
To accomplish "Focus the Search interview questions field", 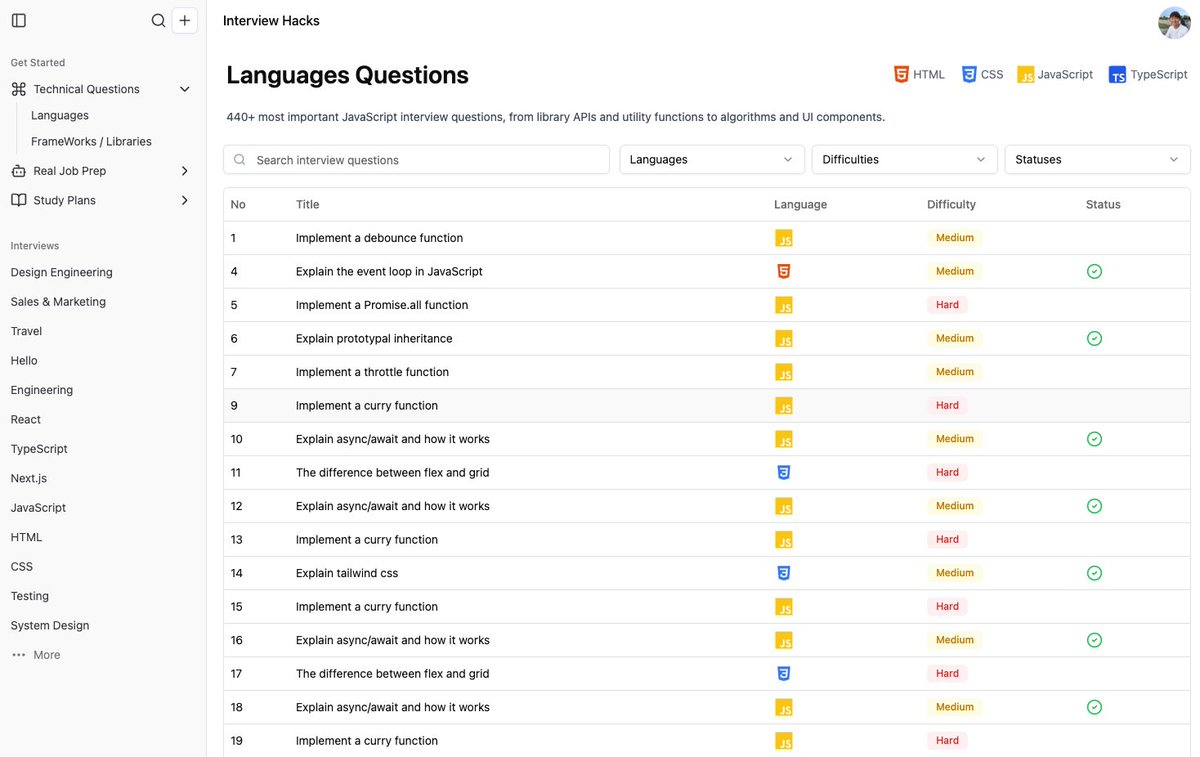I will click(x=416, y=159).
